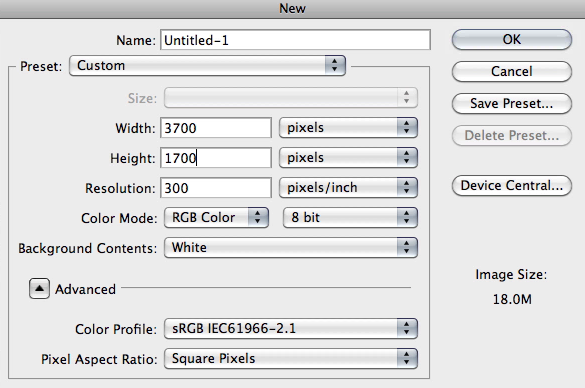The height and width of the screenshot is (388, 585).
Task: Open the Width units dropdown
Action: (x=348, y=128)
